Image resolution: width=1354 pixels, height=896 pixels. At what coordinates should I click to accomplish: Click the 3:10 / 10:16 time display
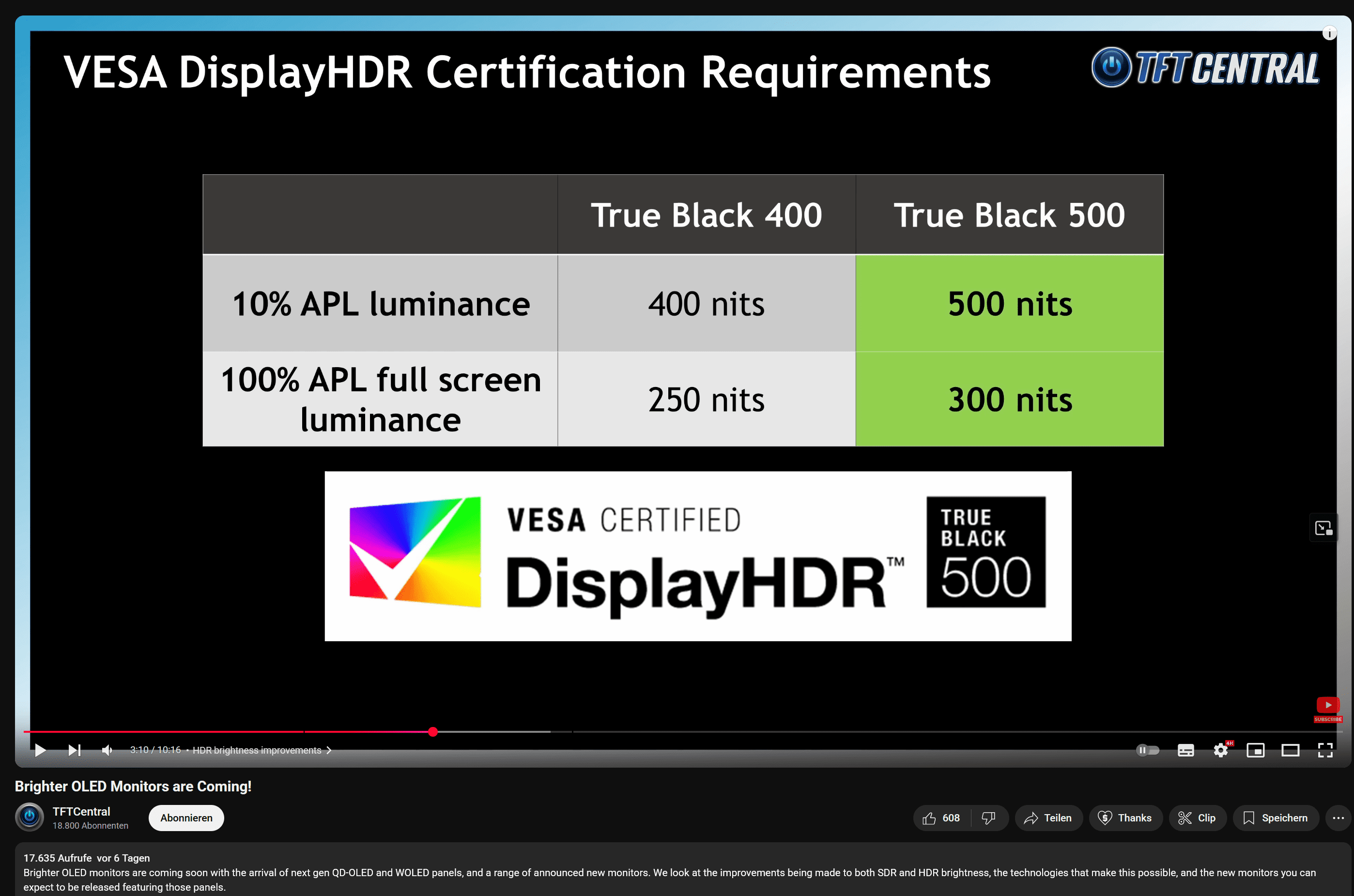(x=155, y=750)
